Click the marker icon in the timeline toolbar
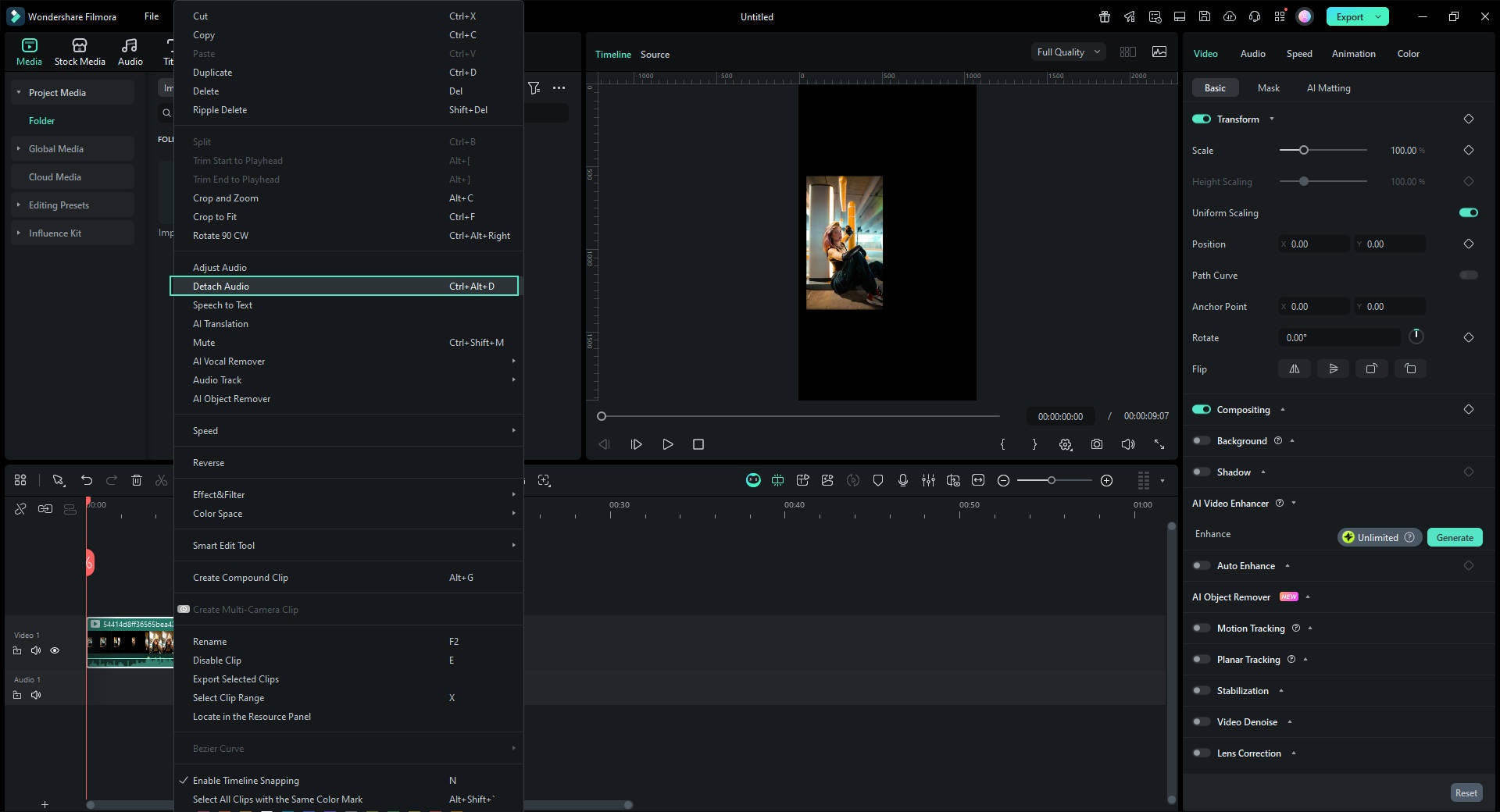This screenshot has width=1500, height=812. click(x=877, y=480)
